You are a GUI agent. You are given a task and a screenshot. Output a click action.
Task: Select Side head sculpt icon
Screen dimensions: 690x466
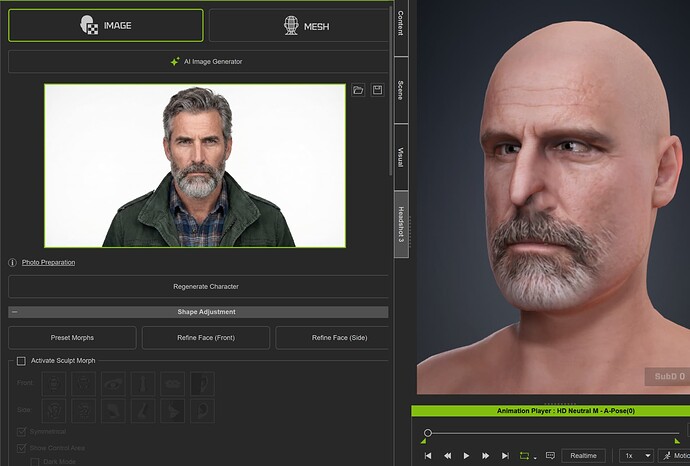coord(54,411)
